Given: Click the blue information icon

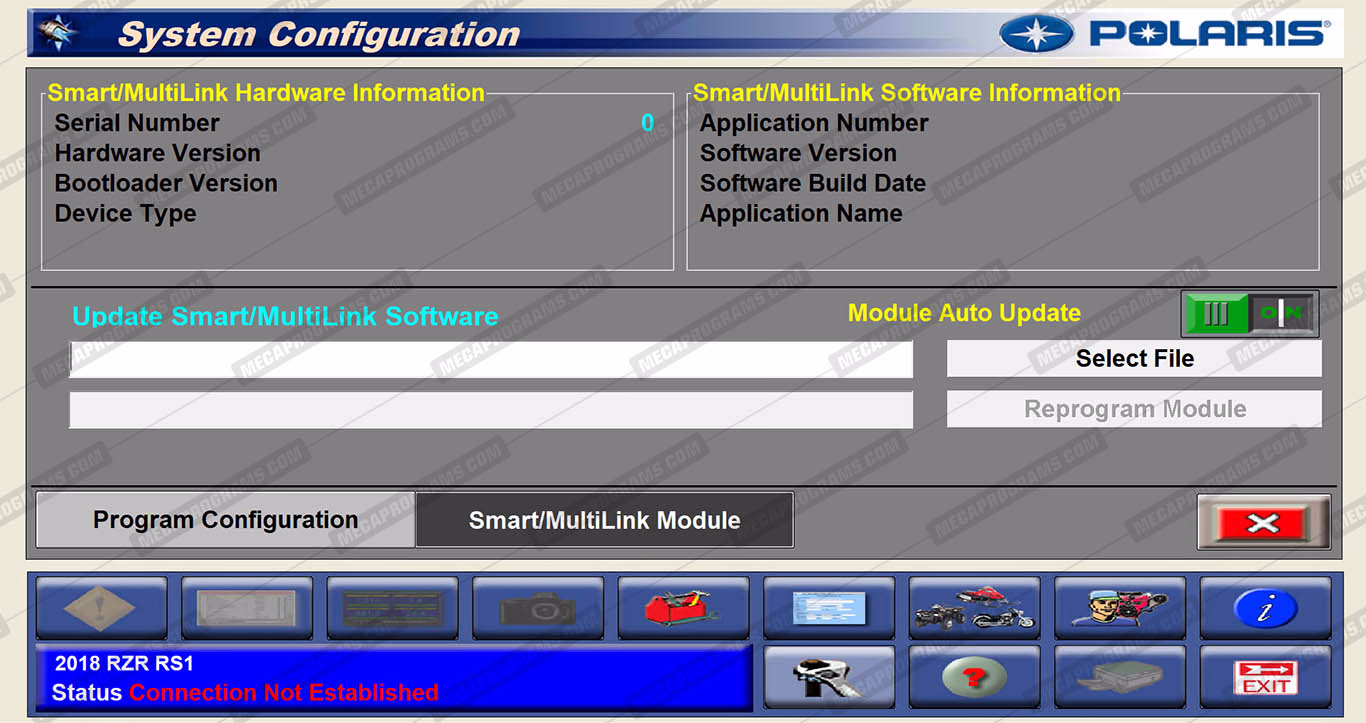Looking at the screenshot, I should click(x=1265, y=608).
